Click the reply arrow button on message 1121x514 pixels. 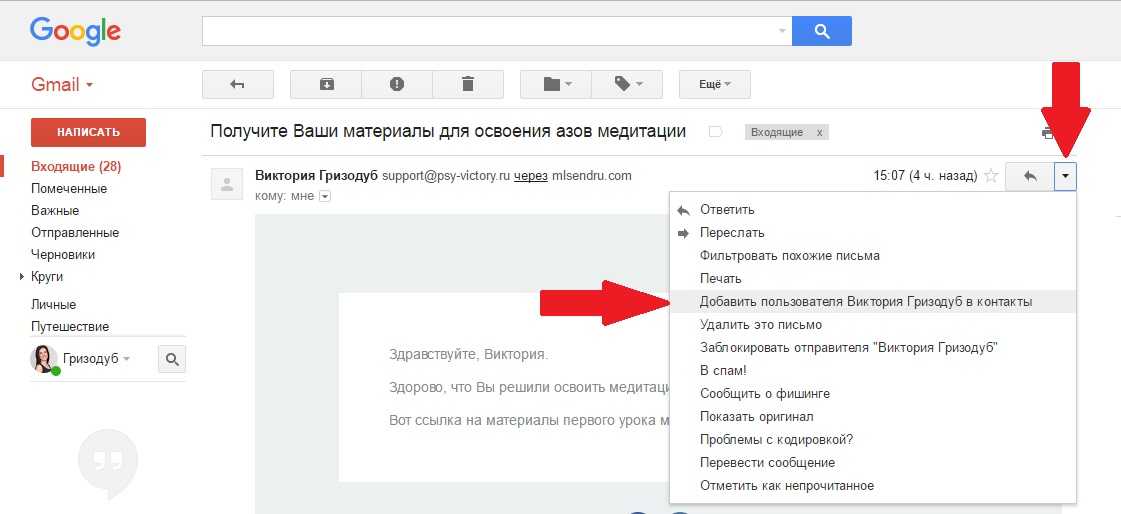pos(1030,176)
